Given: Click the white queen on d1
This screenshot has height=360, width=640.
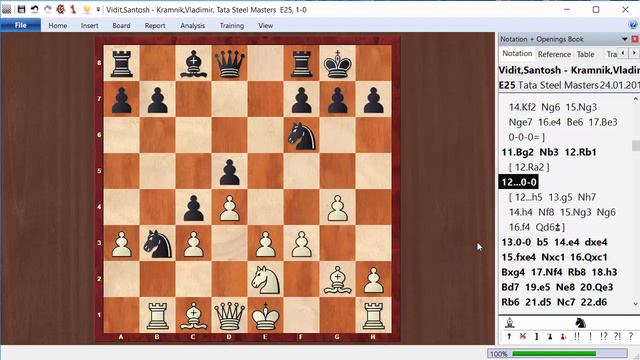Looking at the screenshot, I should click(229, 315).
